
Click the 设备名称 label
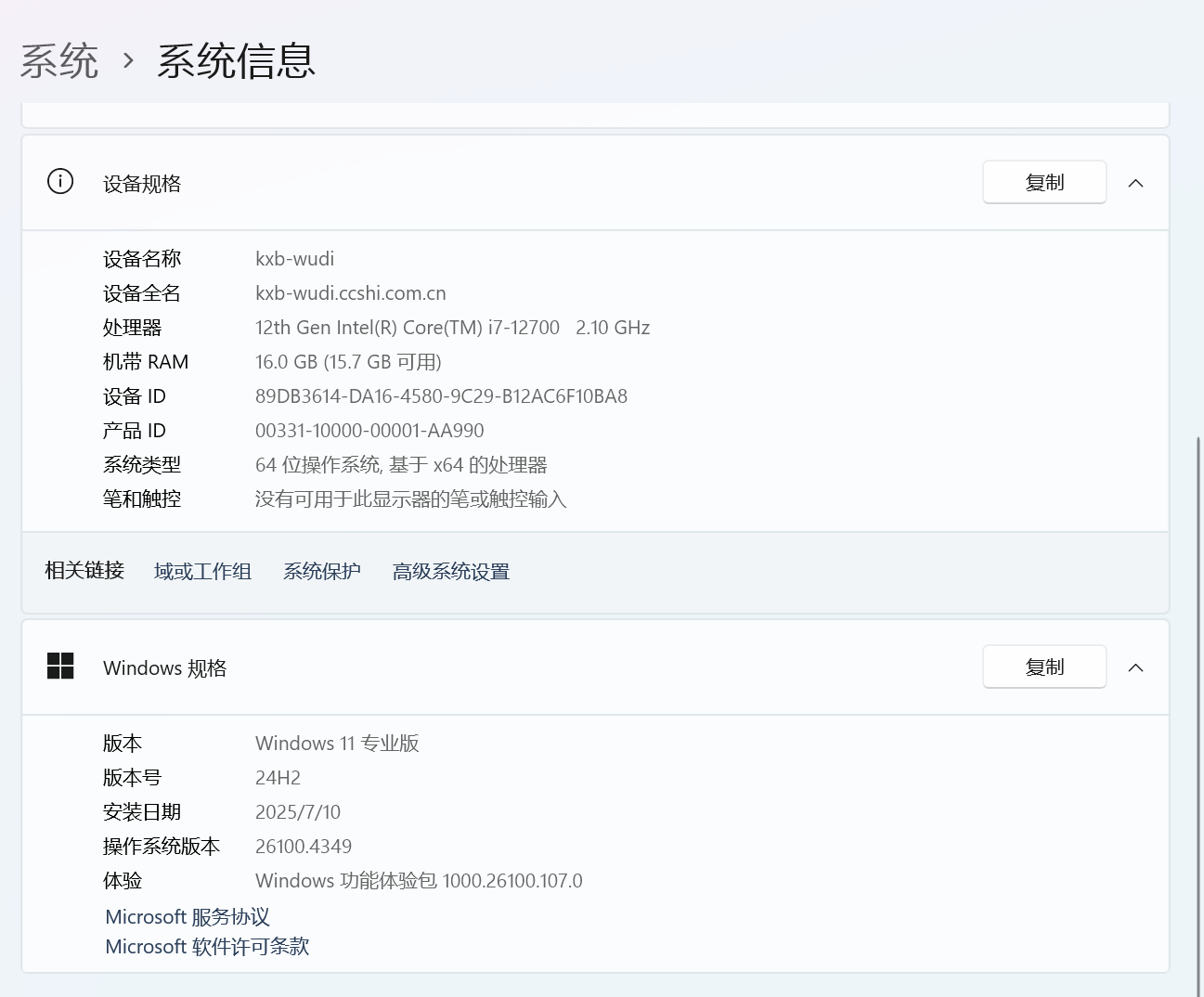coord(142,259)
